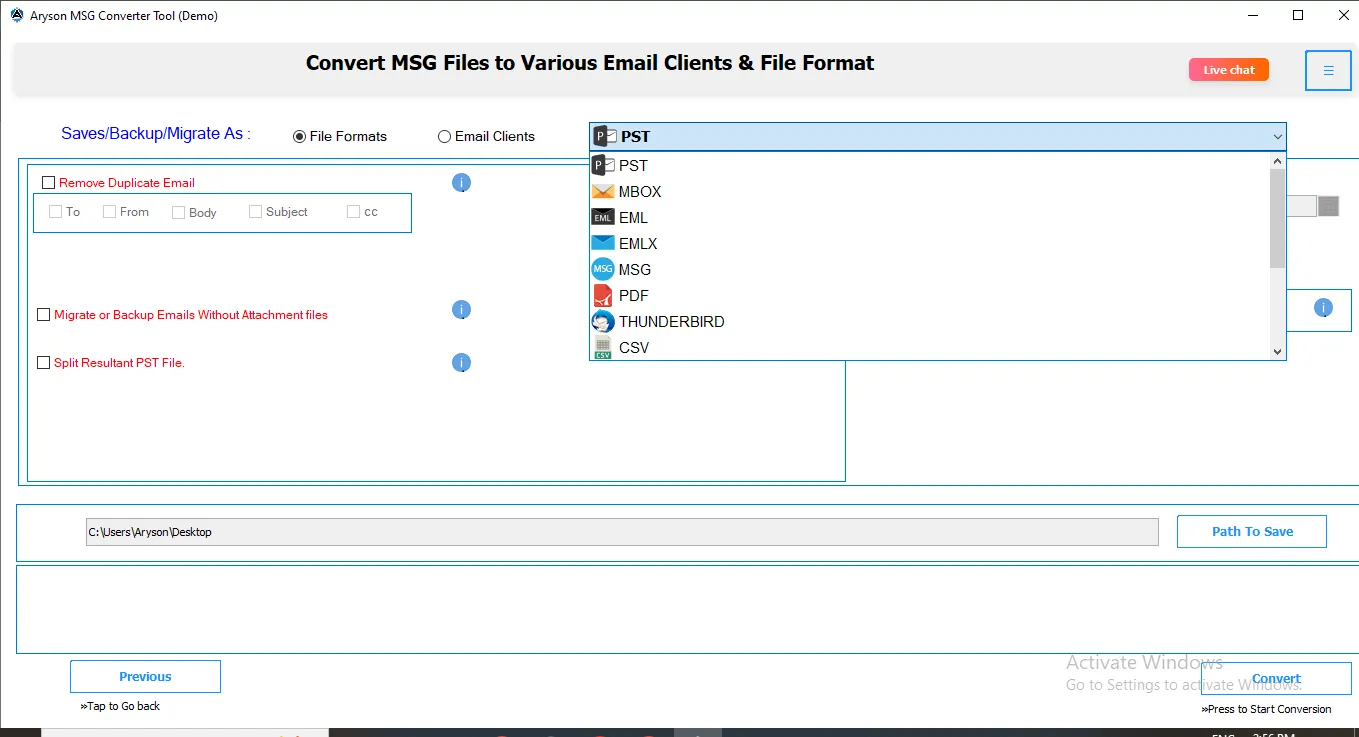Choose PDF from the format list
1359x737 pixels.
(x=929, y=295)
